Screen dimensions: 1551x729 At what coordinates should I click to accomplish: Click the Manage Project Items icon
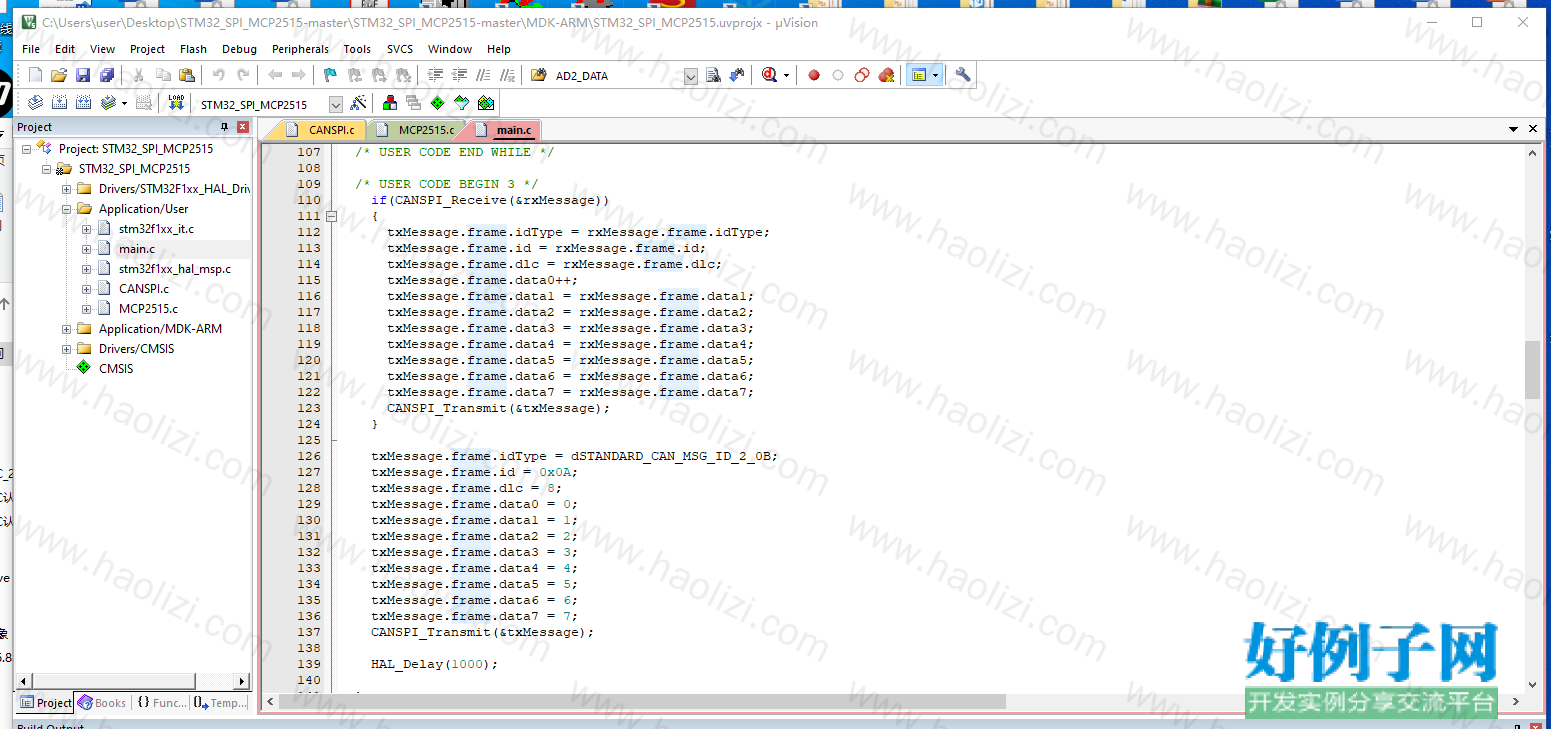tap(390, 103)
